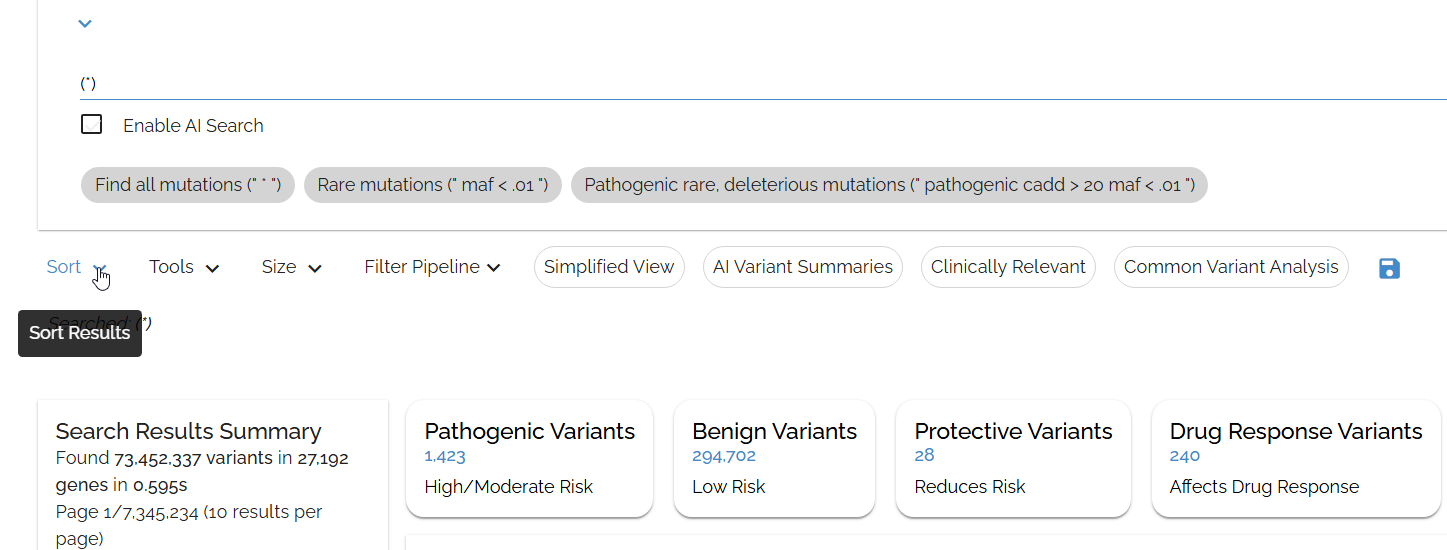
Task: Click the Pathogenic Variants count 1,423
Action: [445, 456]
